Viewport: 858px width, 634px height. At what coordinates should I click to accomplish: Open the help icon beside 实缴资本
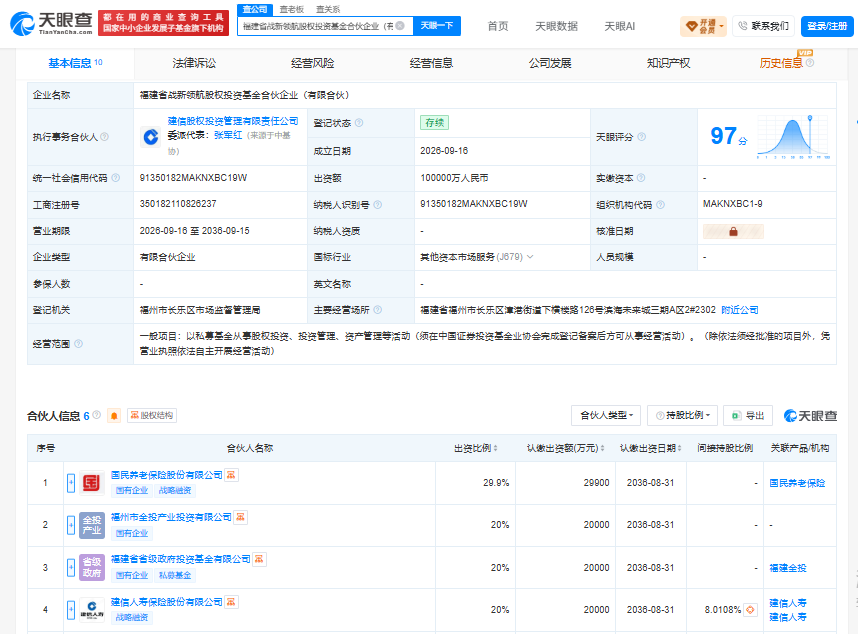[x=641, y=178]
